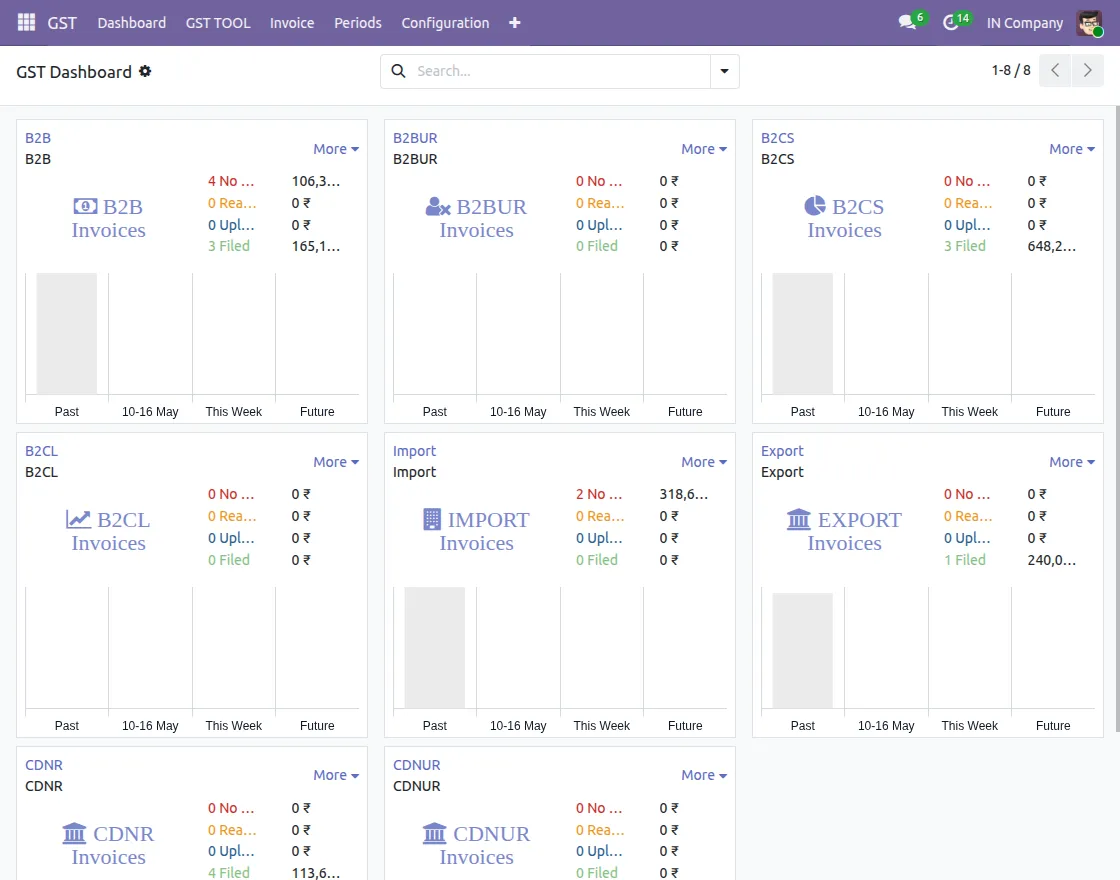Click the Past bar in B2CS chart
This screenshot has width=1120, height=880.
(x=802, y=333)
